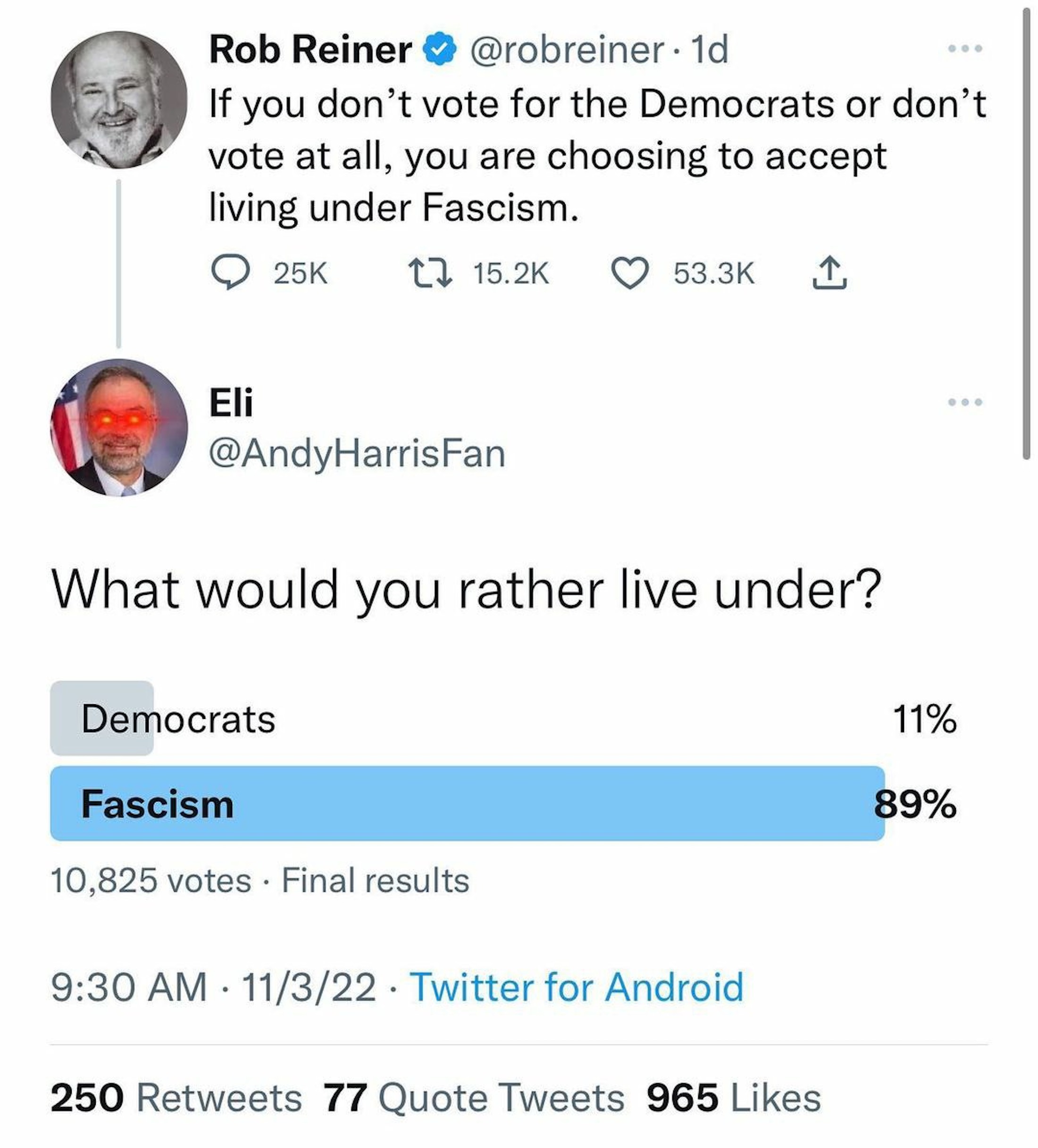Click the blue verified badge beside Rob Reiner
This screenshot has height=1148, width=1038.
[438, 50]
